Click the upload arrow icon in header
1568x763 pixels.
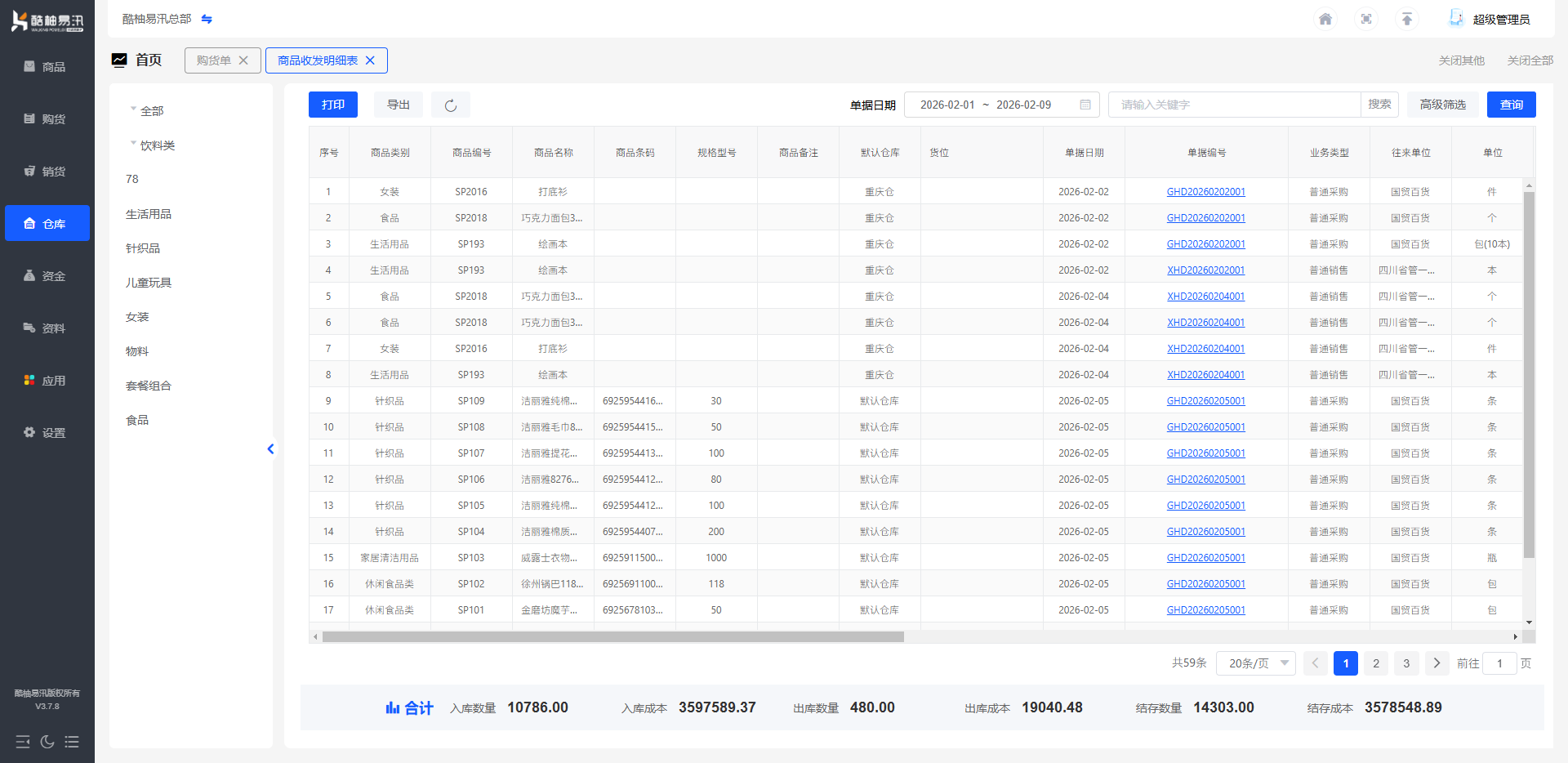1406,20
